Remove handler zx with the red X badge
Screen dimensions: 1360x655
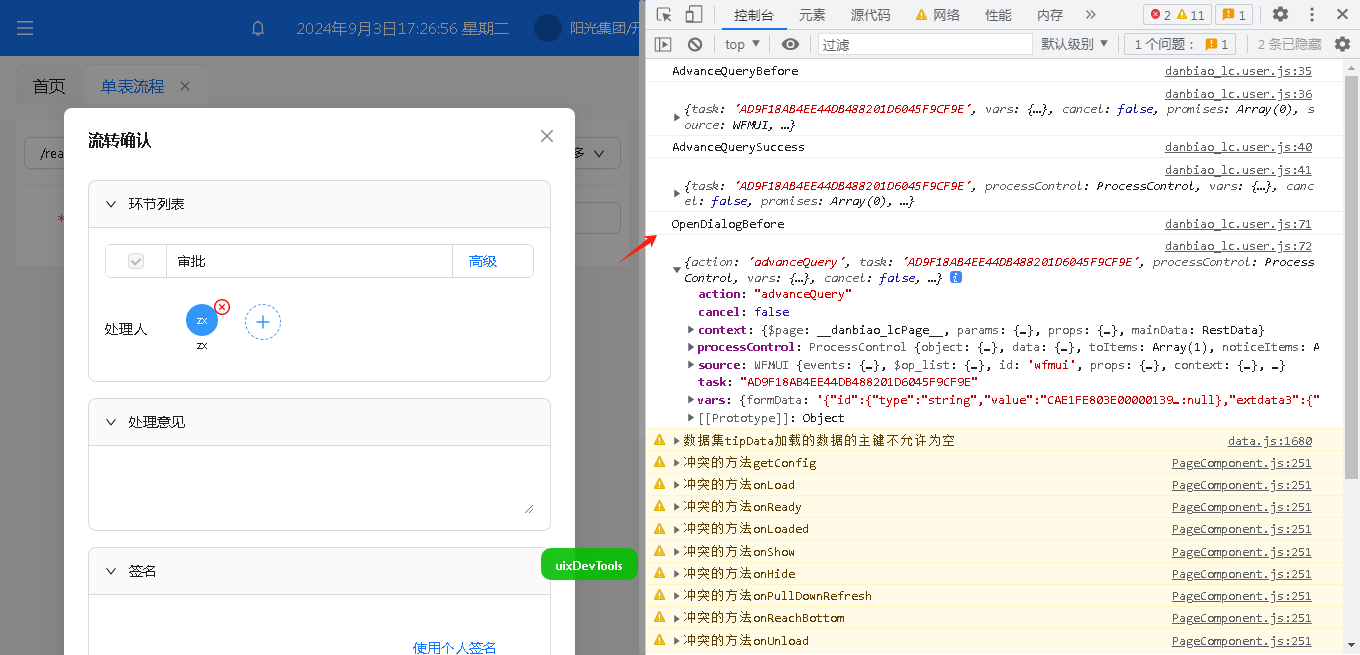tap(222, 307)
